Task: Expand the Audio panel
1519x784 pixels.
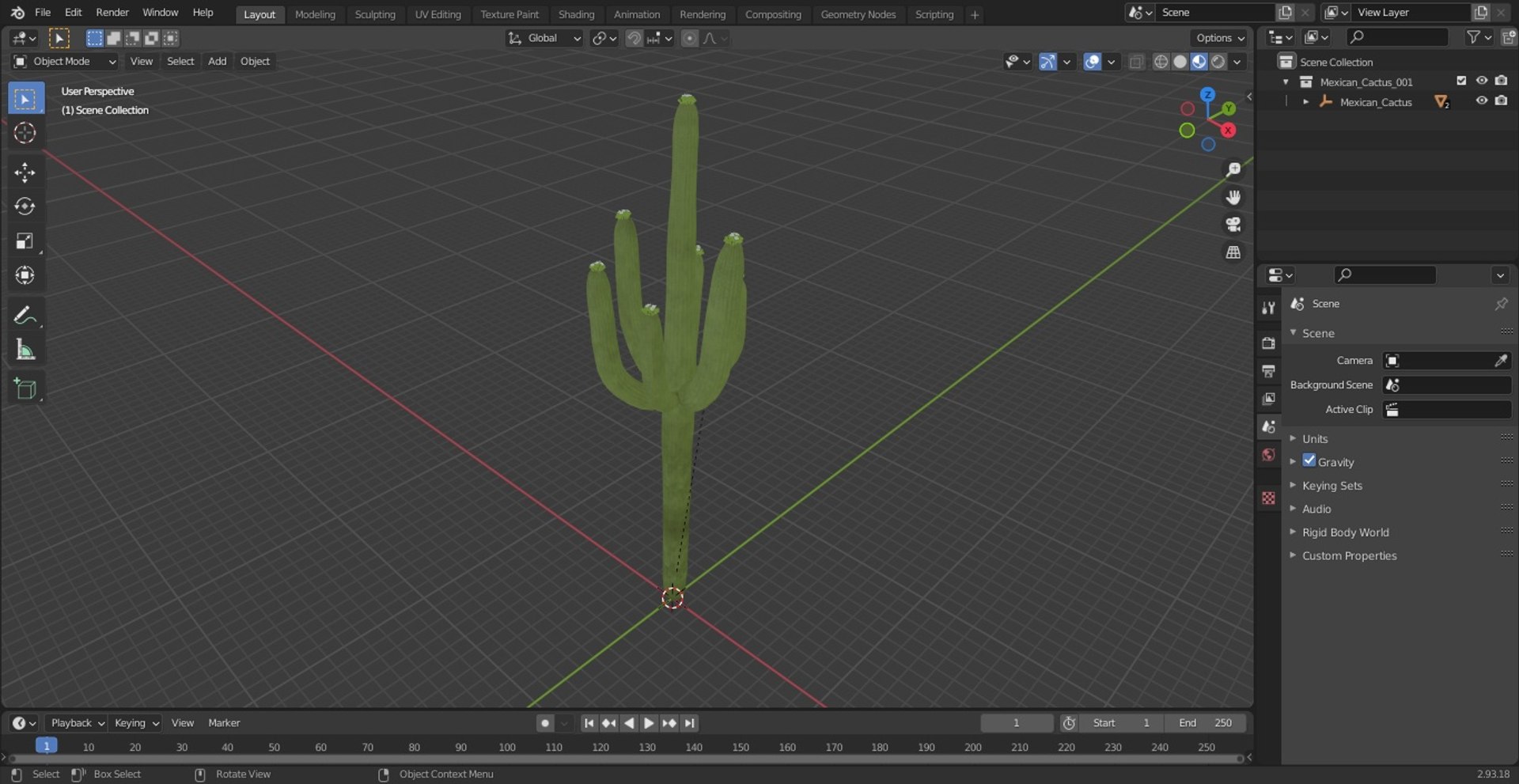Action: (1316, 509)
